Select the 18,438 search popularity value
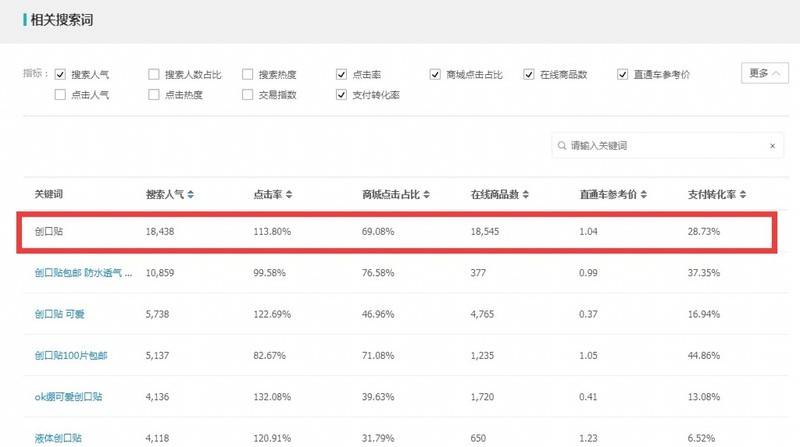 tap(160, 232)
